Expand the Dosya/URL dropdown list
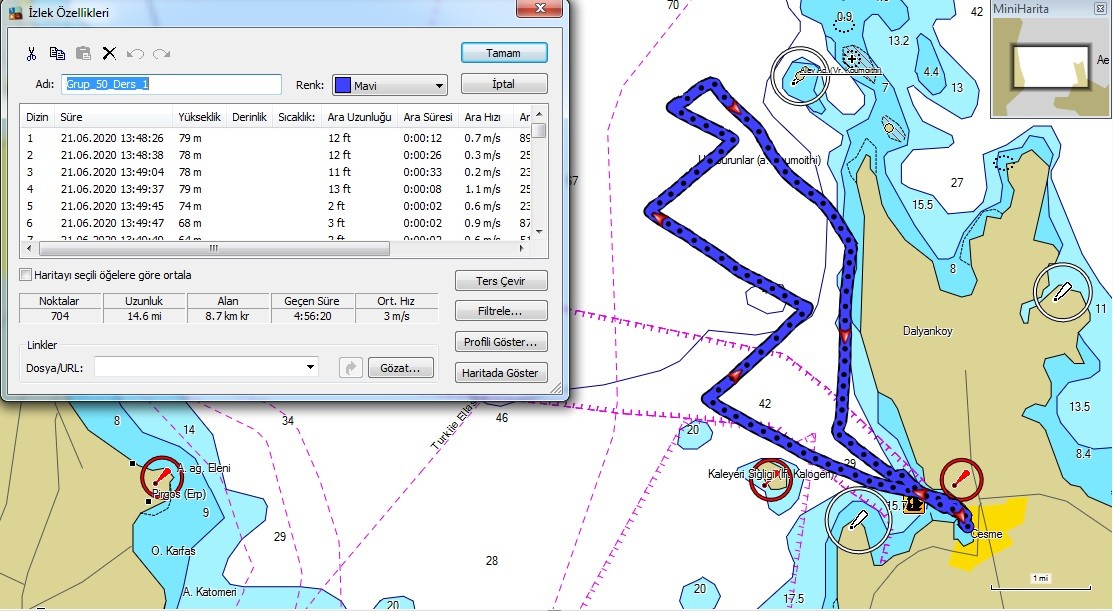 [x=310, y=368]
